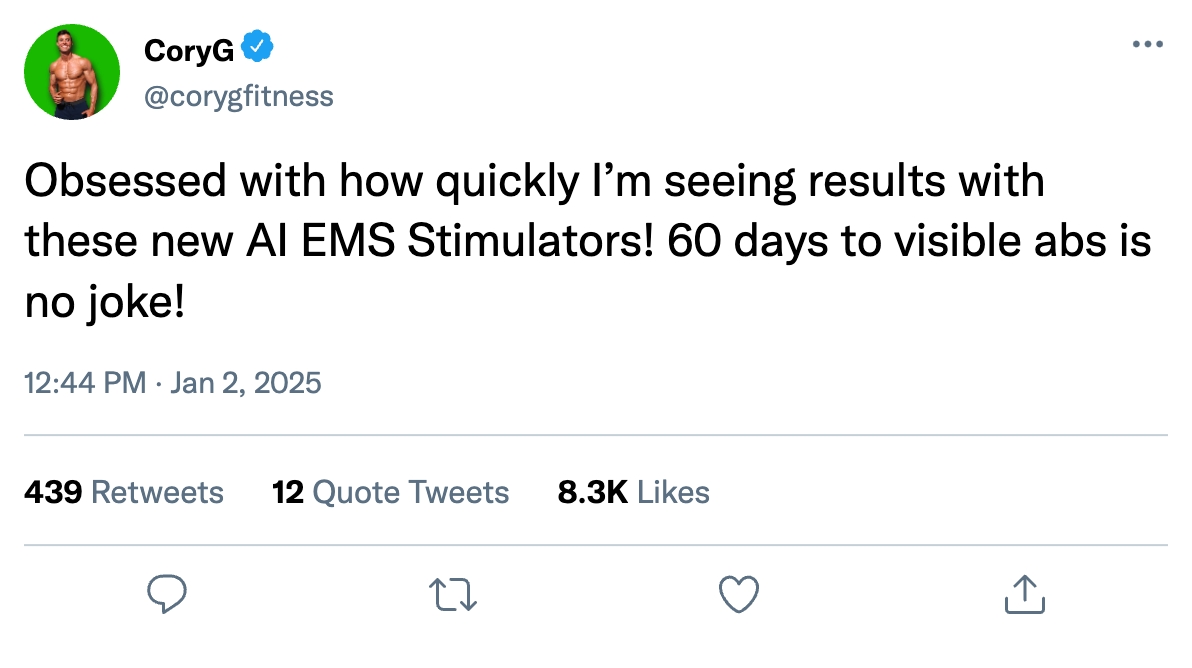
Task: Like the tweet with the heart icon
Action: (x=739, y=594)
